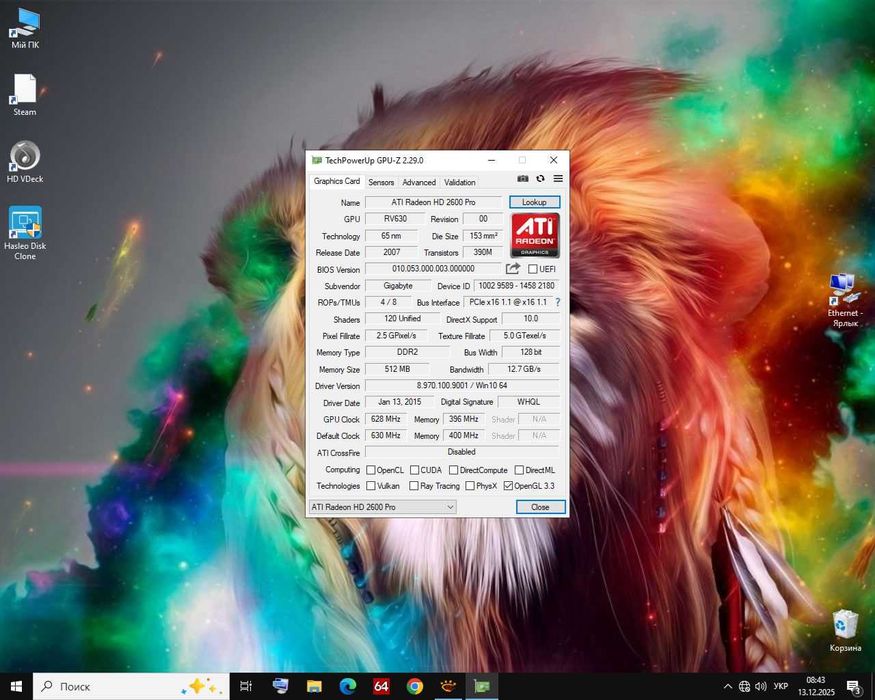875x700 pixels.
Task: Toggle the DirectCompute checkbox
Action: [454, 470]
